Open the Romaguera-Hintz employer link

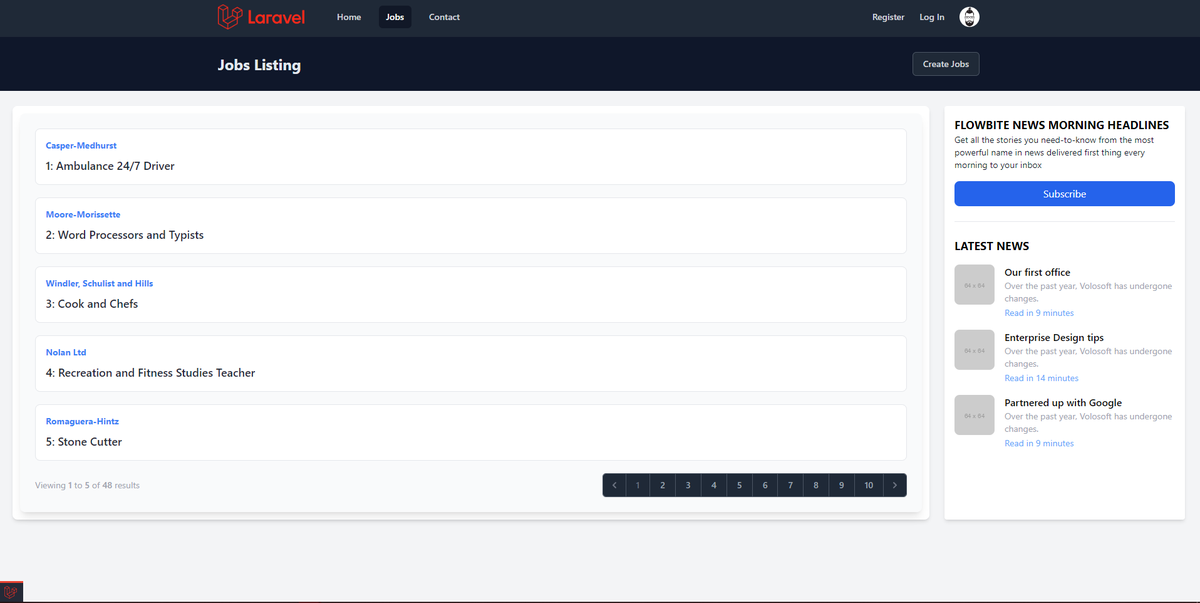pos(82,422)
